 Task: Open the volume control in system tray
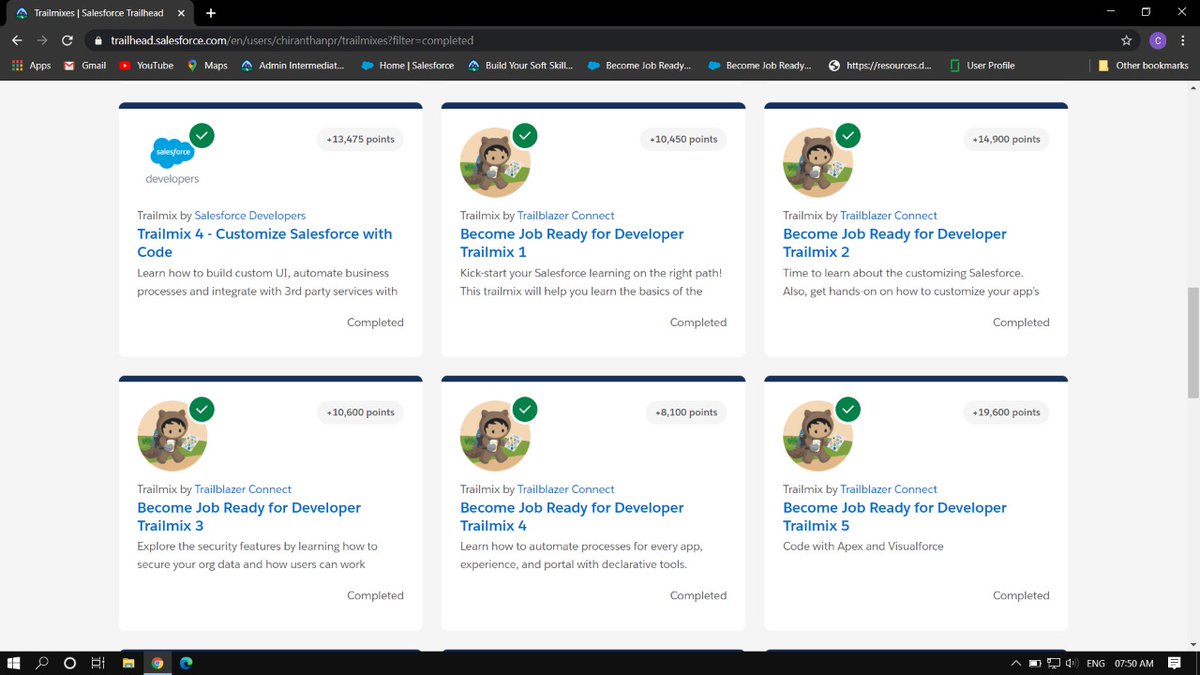click(1071, 663)
